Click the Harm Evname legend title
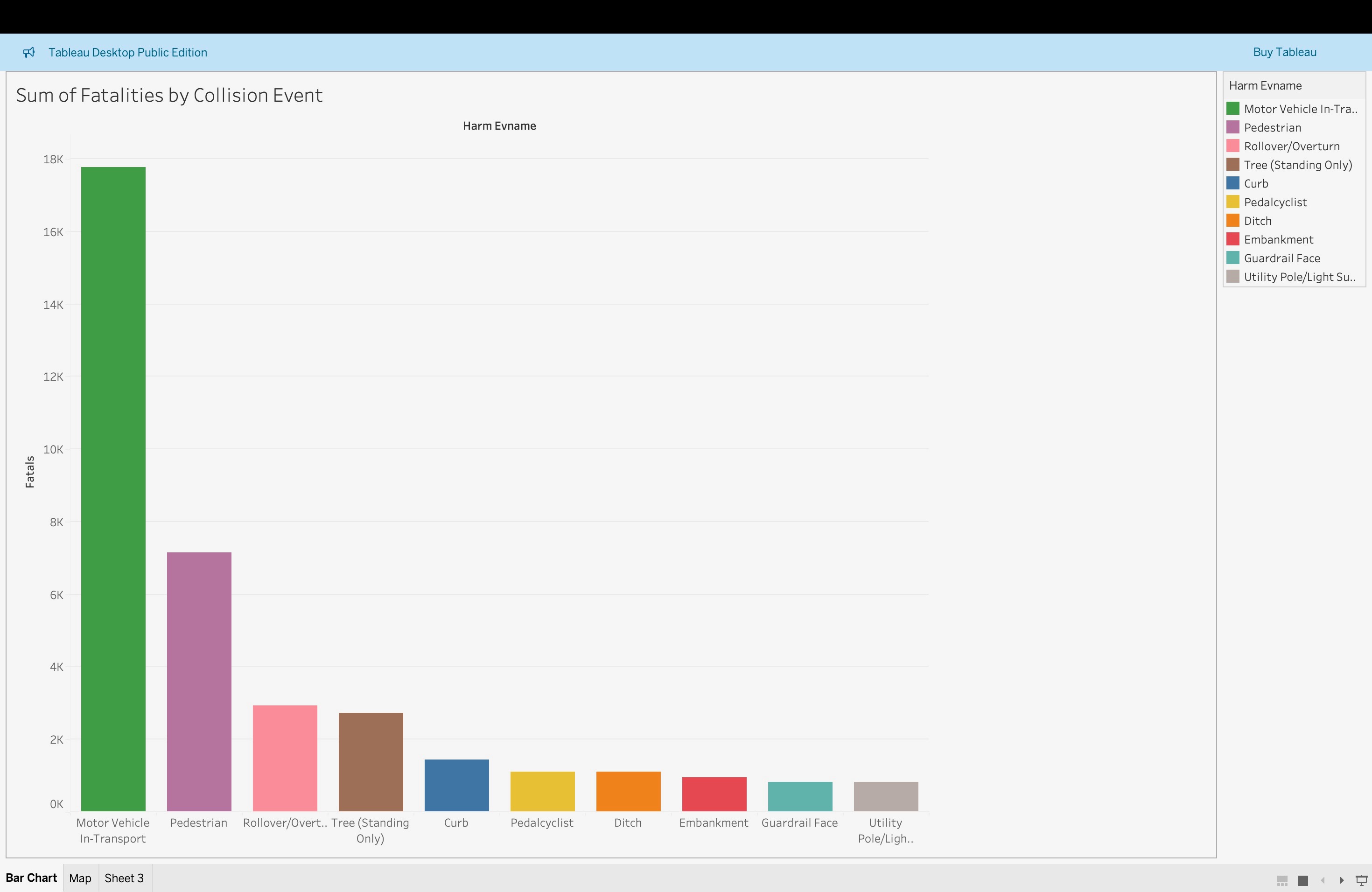This screenshot has width=1372, height=892. pos(1265,86)
